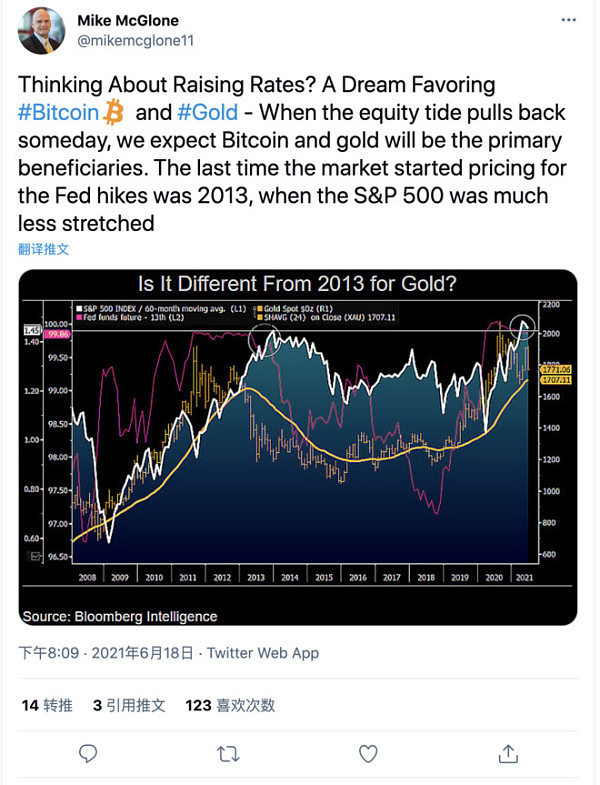Click the retweet arrows icon
600x785 pixels.
tap(229, 753)
